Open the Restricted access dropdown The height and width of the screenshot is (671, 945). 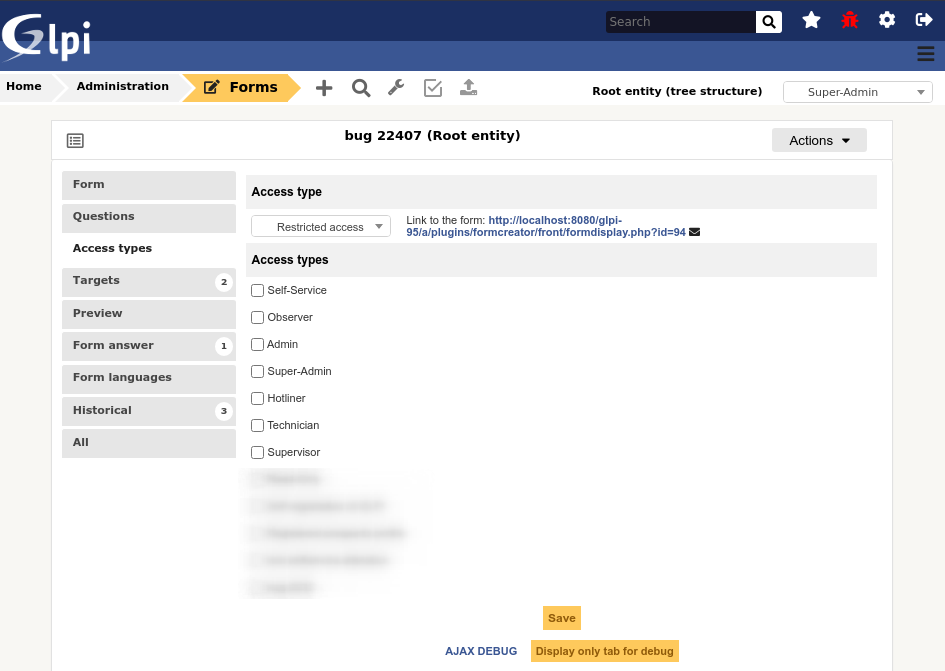point(320,226)
